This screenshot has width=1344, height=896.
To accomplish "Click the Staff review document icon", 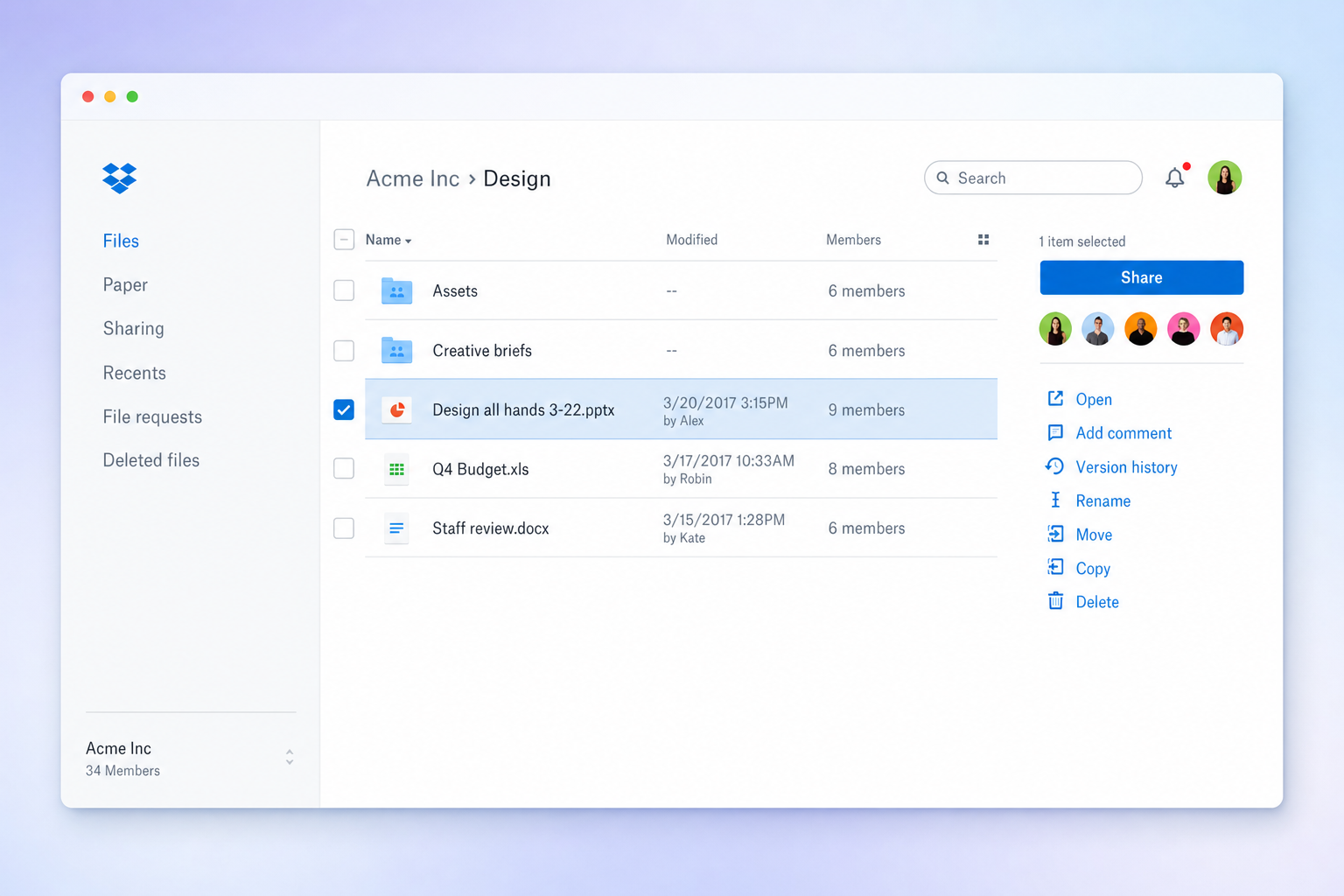I will [396, 528].
